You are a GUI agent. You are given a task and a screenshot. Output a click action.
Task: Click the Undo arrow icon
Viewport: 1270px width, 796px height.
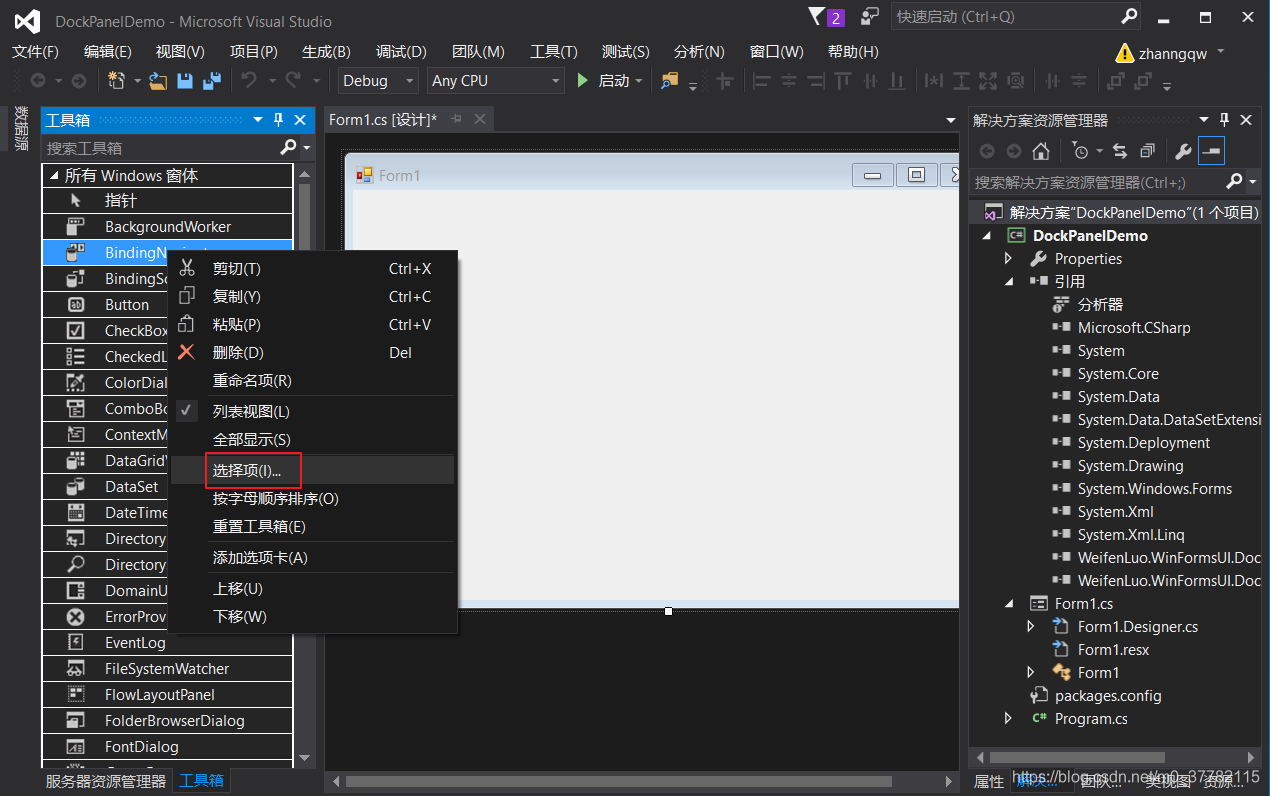pos(248,81)
